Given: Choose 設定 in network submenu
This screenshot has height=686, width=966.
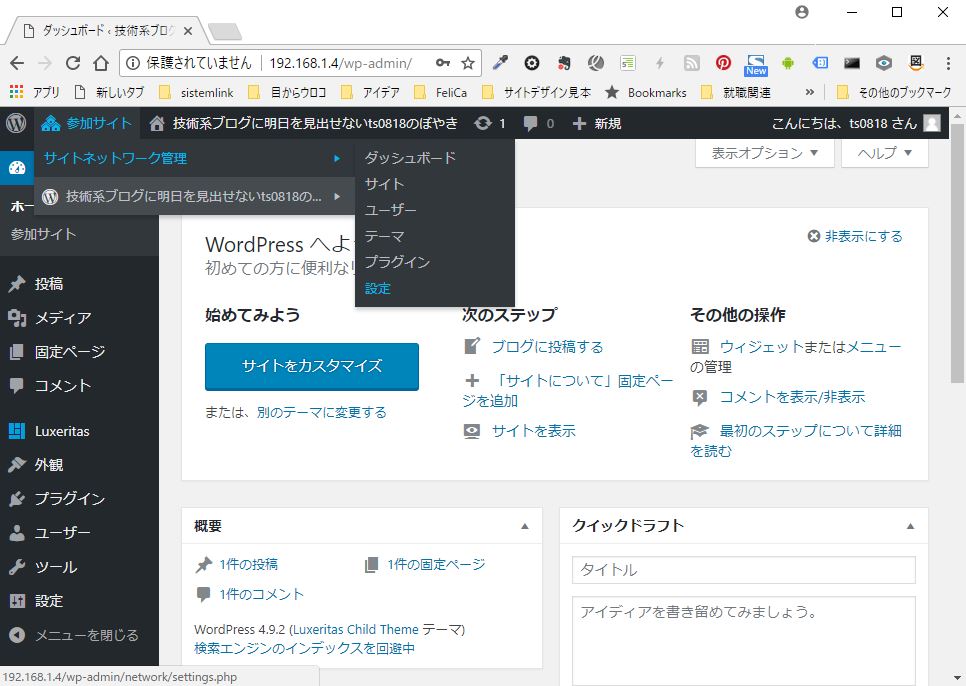Looking at the screenshot, I should [377, 288].
